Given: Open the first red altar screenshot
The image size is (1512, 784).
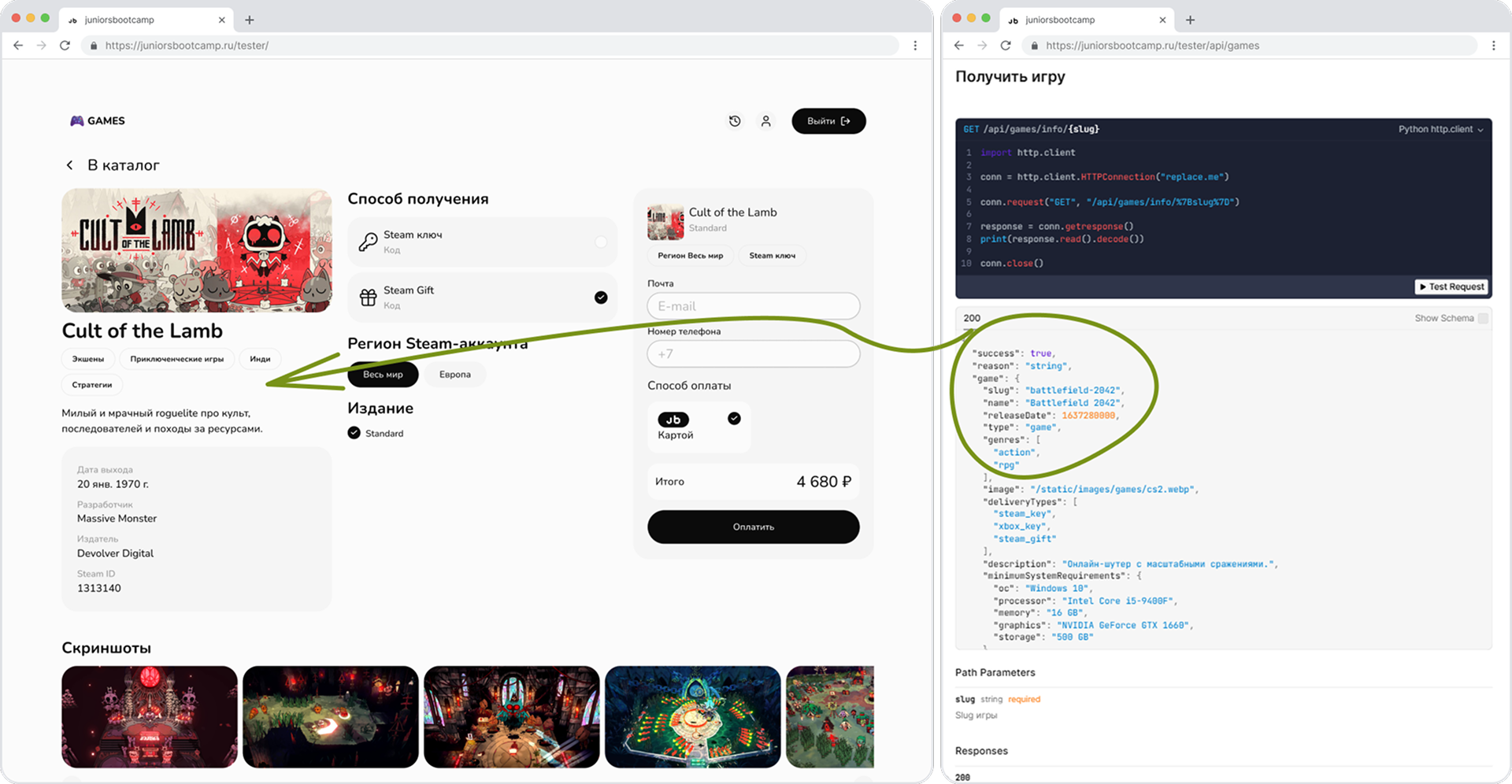Looking at the screenshot, I should click(150, 717).
